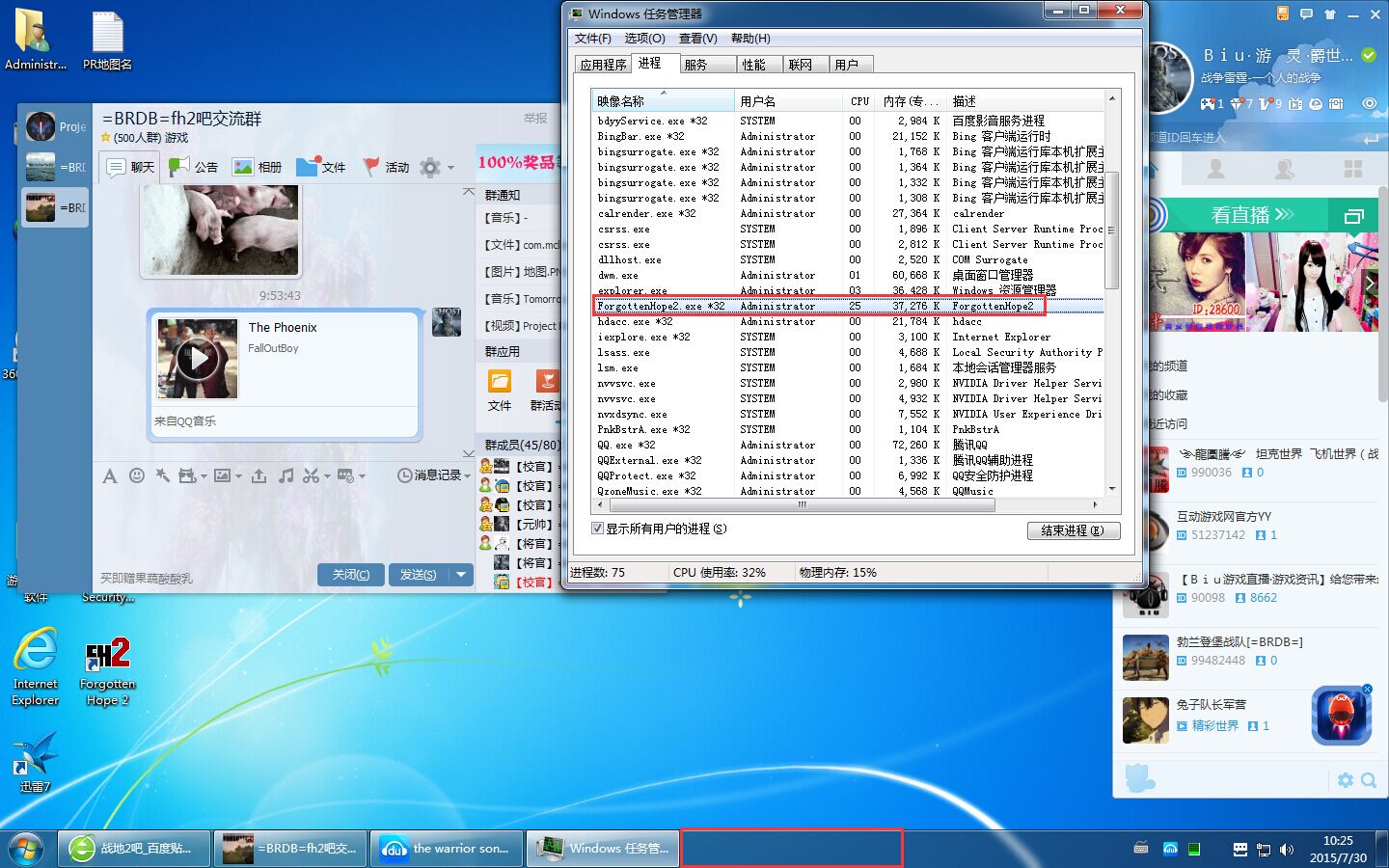Select the ForgottenHope2.exe process row
1389x868 pixels.
point(849,306)
